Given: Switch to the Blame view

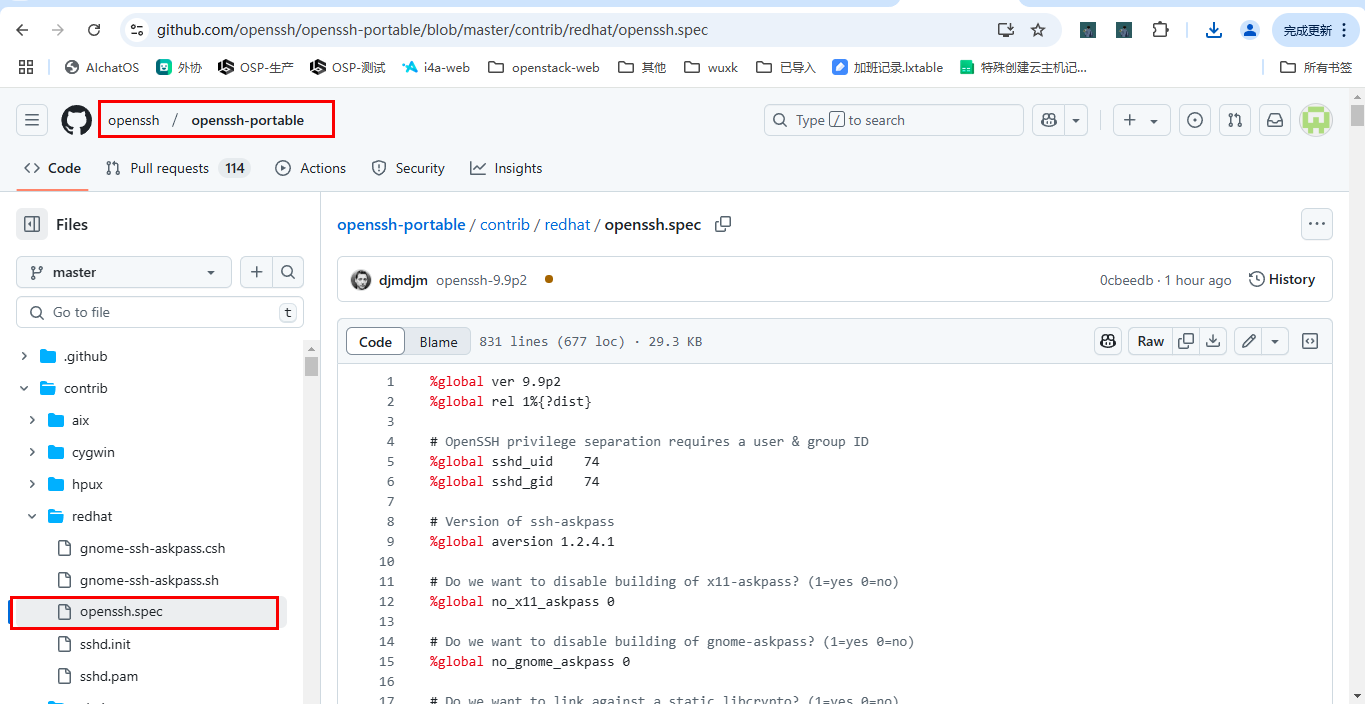Looking at the screenshot, I should [438, 342].
